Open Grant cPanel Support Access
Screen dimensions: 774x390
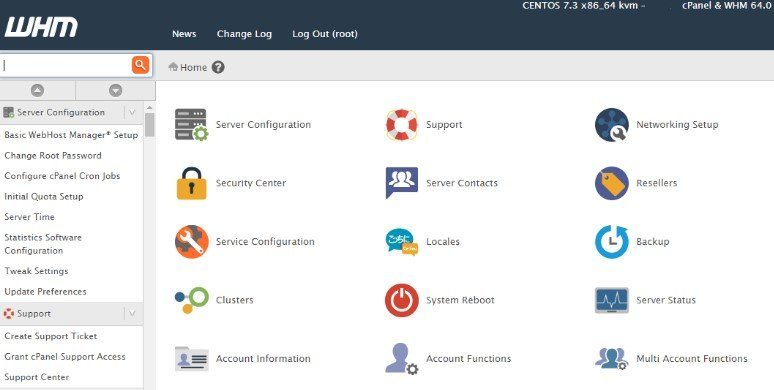(x=65, y=356)
